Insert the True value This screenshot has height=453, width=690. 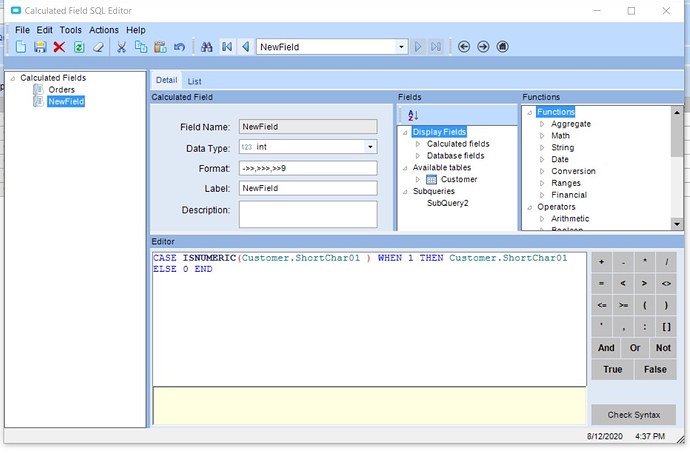click(612, 369)
